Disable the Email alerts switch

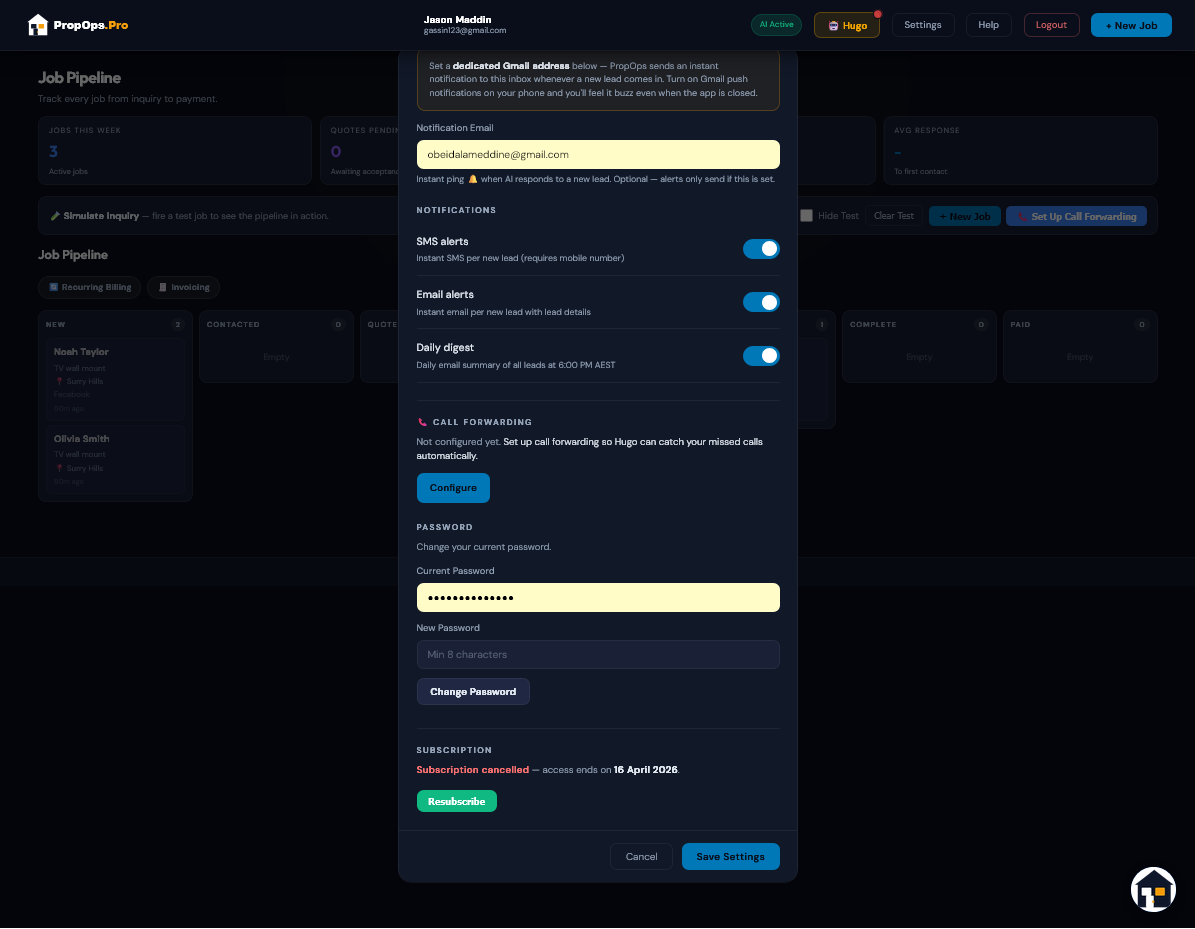coord(761,303)
